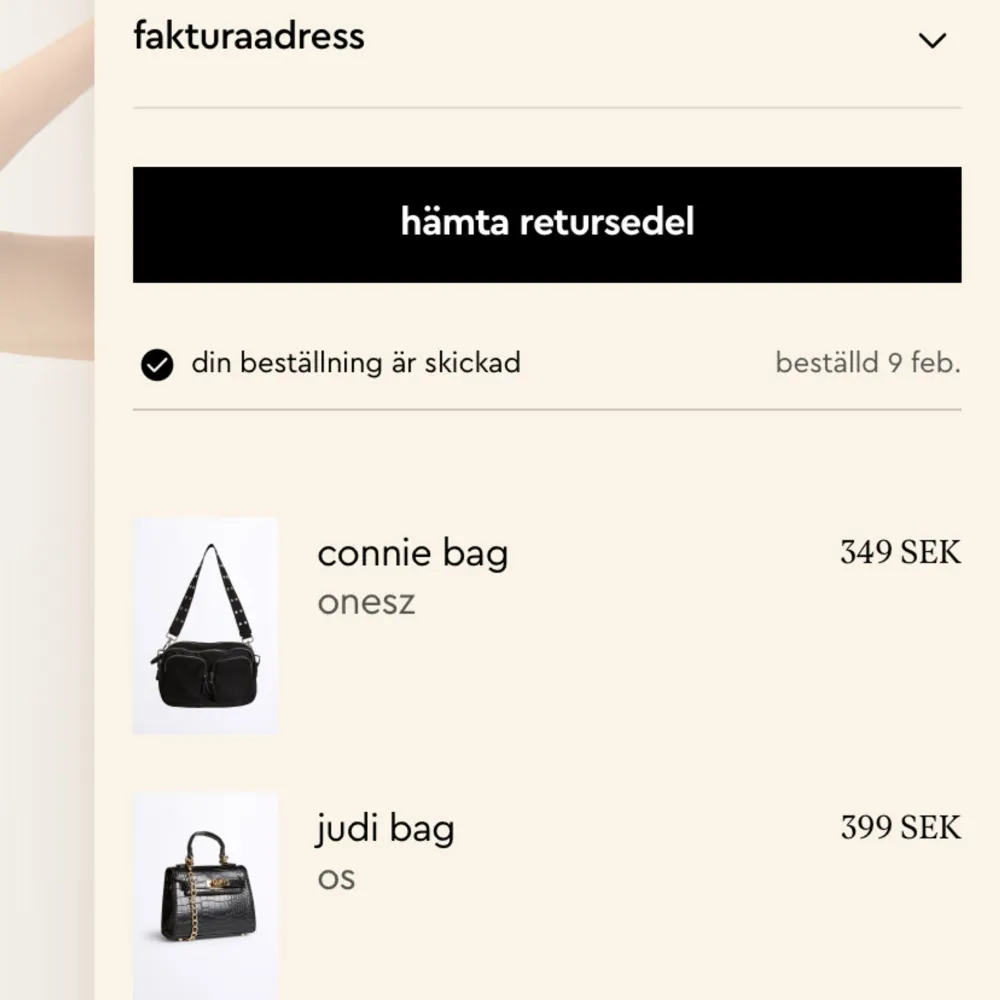Open the judi bag product thumbnail

206,895
